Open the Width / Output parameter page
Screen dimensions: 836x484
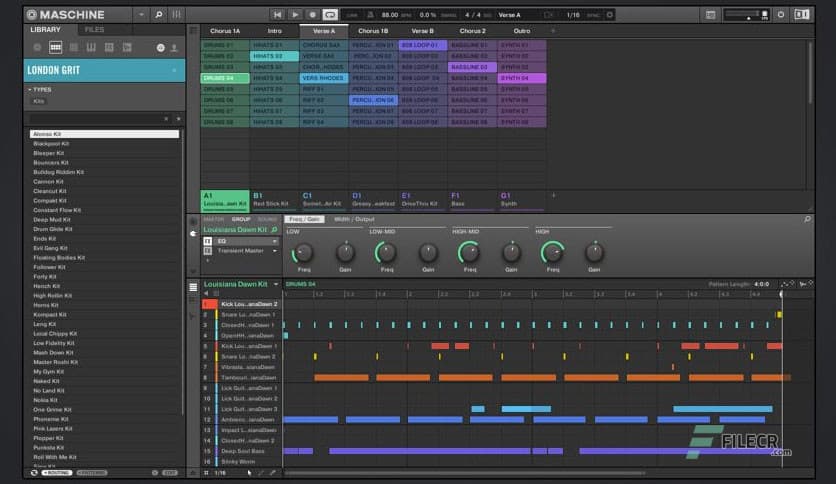pos(354,219)
